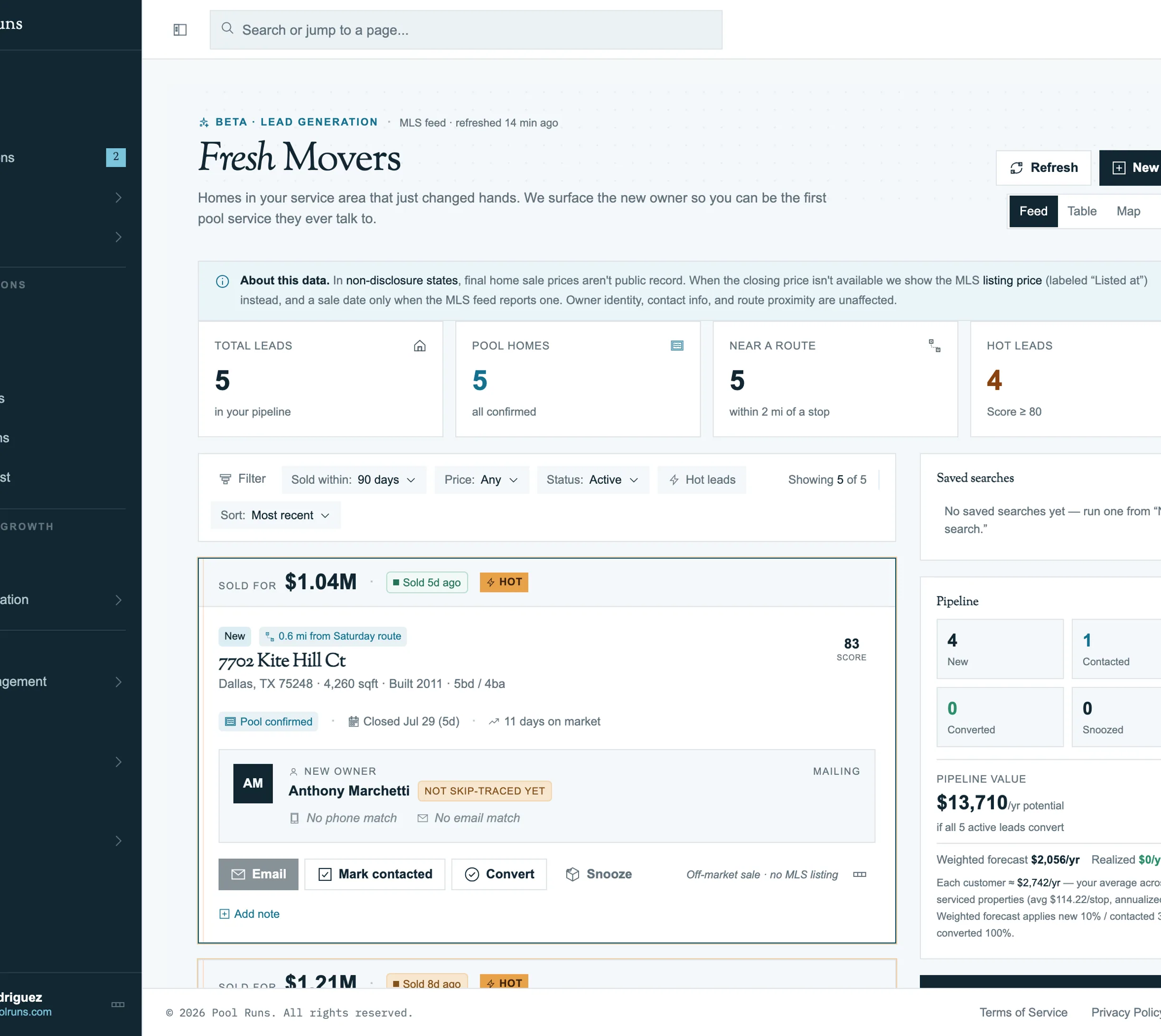Viewport: 1161px width, 1036px height.
Task: Click the HOT badge on the $1.21M card
Action: 504,982
